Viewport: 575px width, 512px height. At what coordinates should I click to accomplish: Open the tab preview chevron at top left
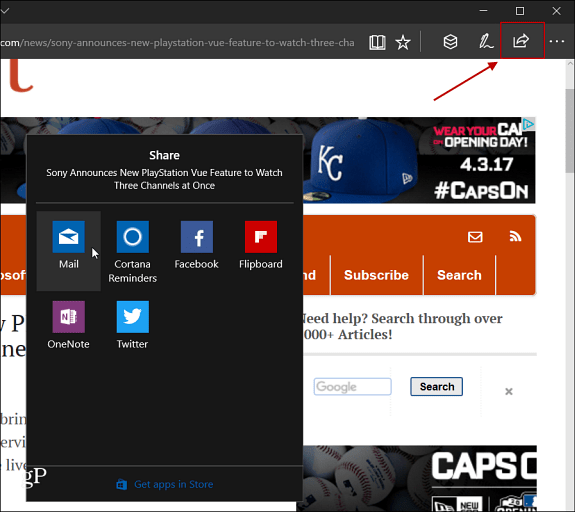point(4,11)
